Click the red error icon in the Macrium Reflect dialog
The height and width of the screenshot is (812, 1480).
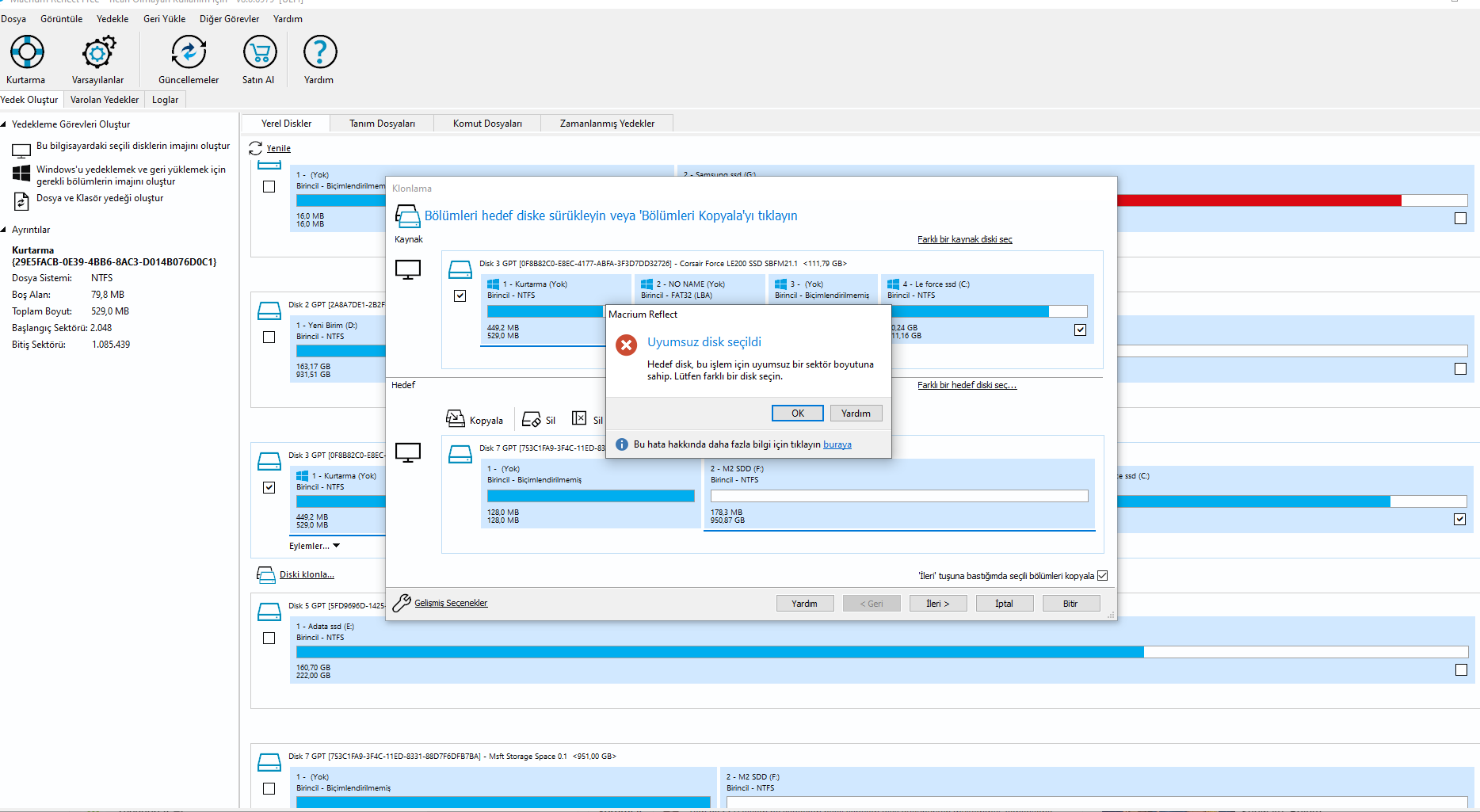point(627,345)
